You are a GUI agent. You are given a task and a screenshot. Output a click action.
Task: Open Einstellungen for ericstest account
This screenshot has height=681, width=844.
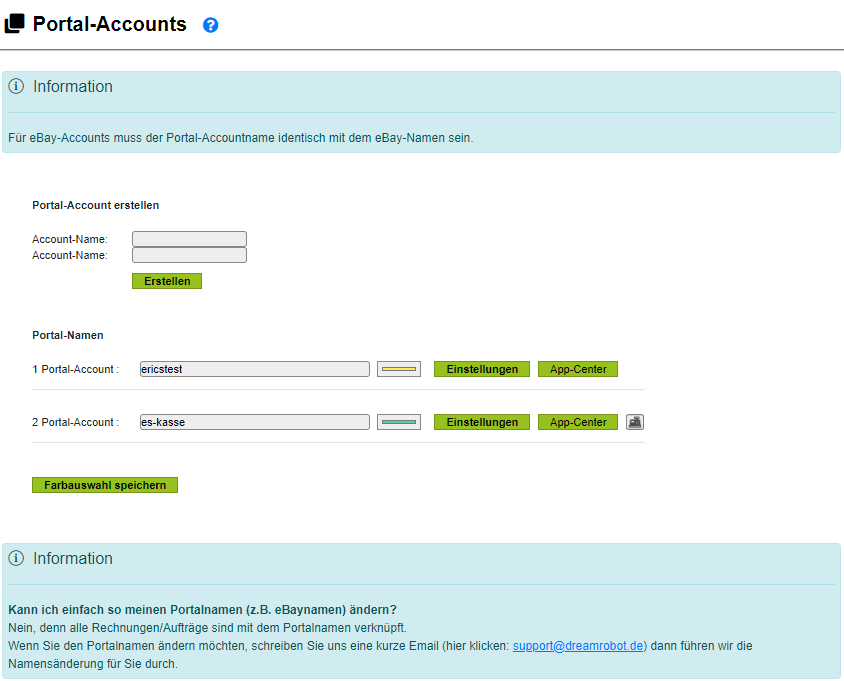[x=482, y=369]
